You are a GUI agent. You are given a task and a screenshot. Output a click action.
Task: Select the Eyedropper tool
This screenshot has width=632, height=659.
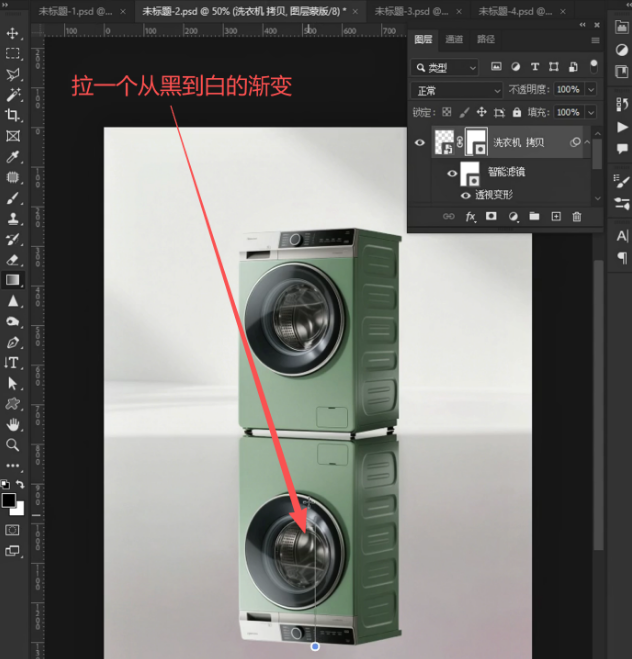tap(12, 156)
